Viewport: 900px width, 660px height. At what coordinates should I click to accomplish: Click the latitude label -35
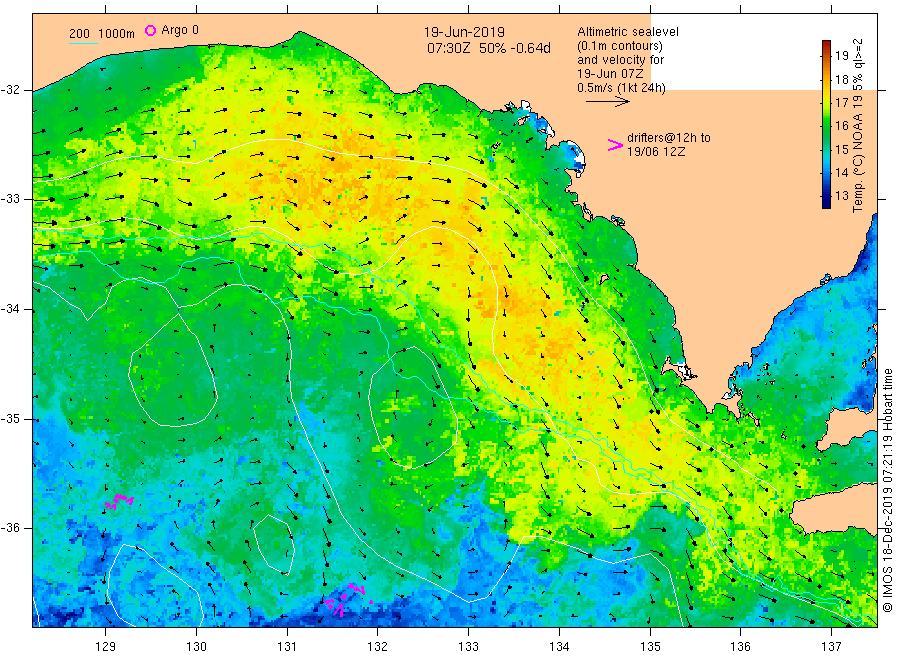[10, 419]
